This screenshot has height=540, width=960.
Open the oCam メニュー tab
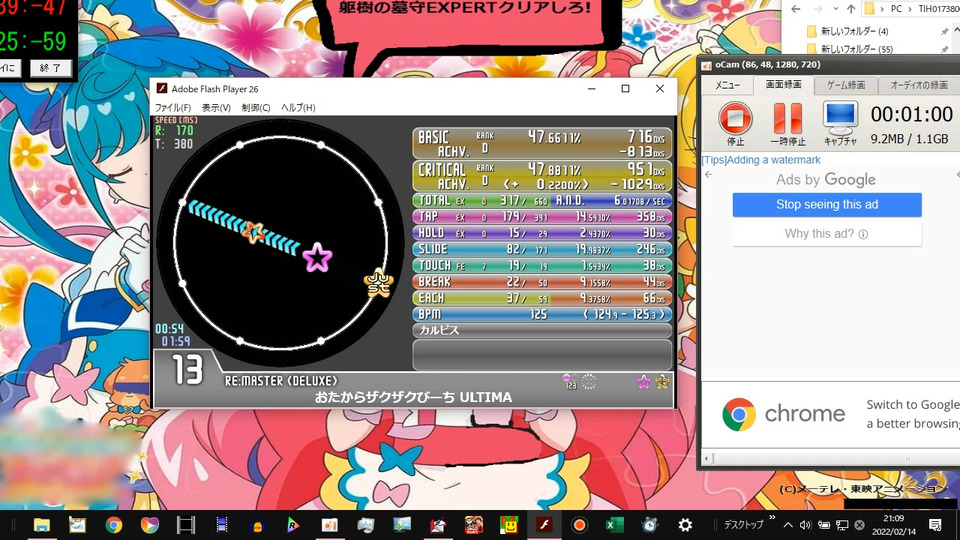point(727,85)
